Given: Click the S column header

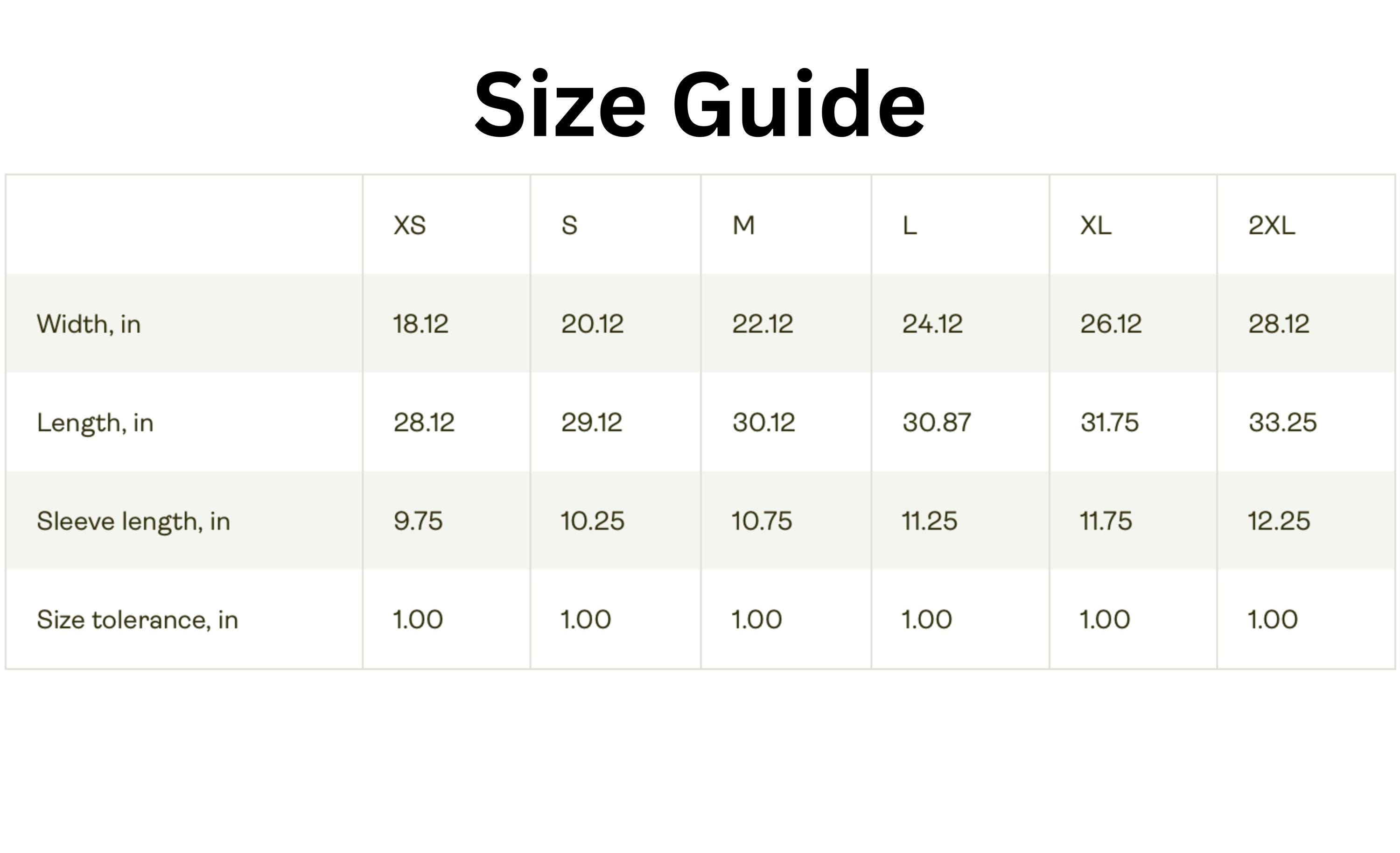Looking at the screenshot, I should [569, 225].
